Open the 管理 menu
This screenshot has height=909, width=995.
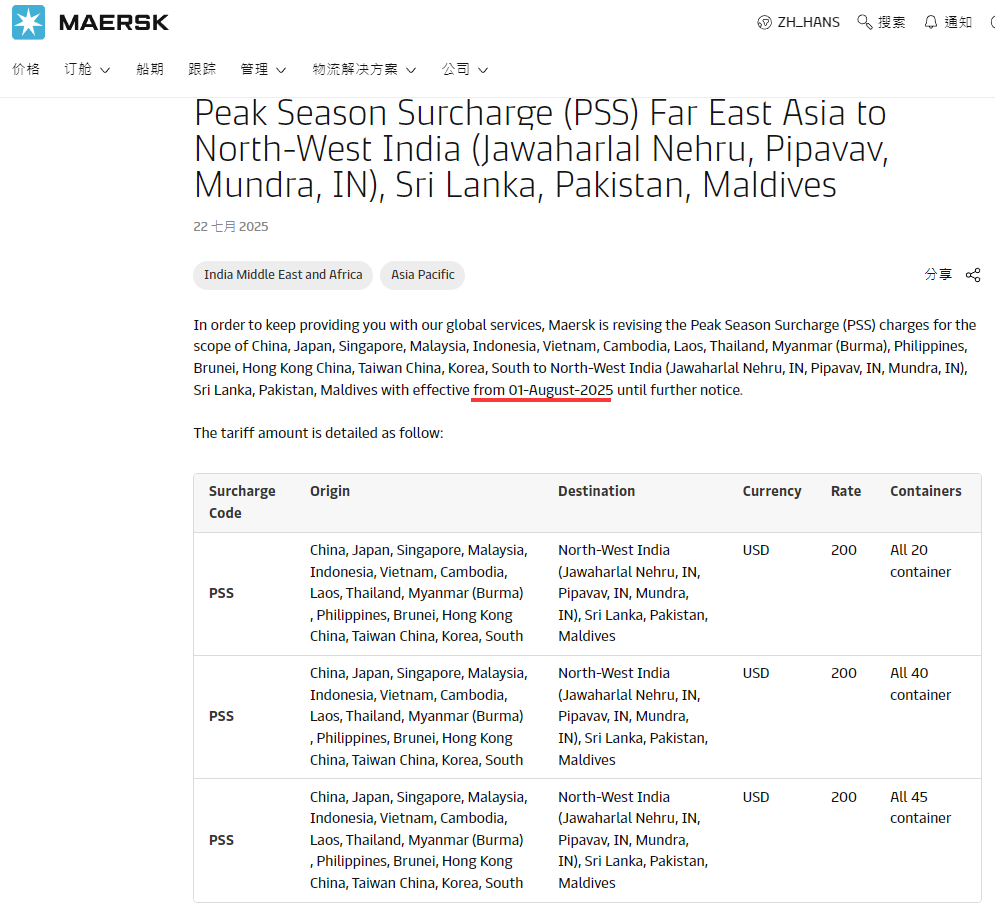254,69
